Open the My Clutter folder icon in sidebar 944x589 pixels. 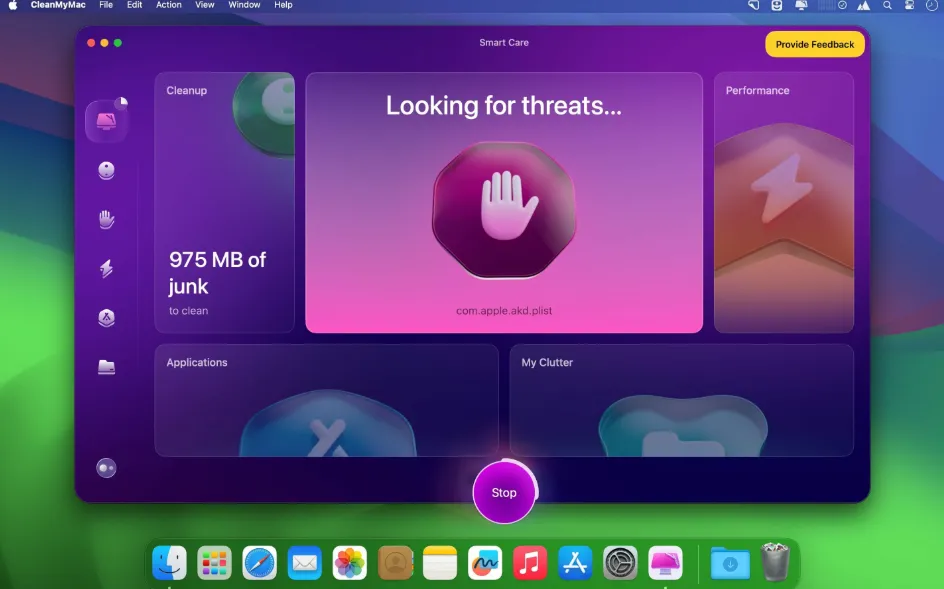click(107, 367)
